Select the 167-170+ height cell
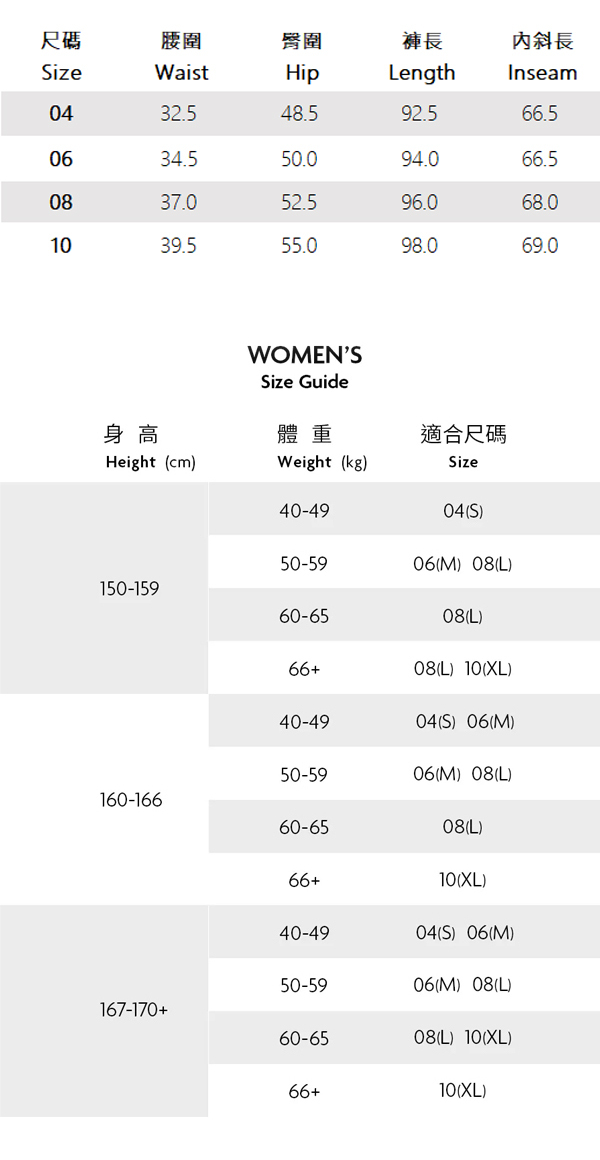Viewport: 600px width, 1160px height. tap(134, 1011)
